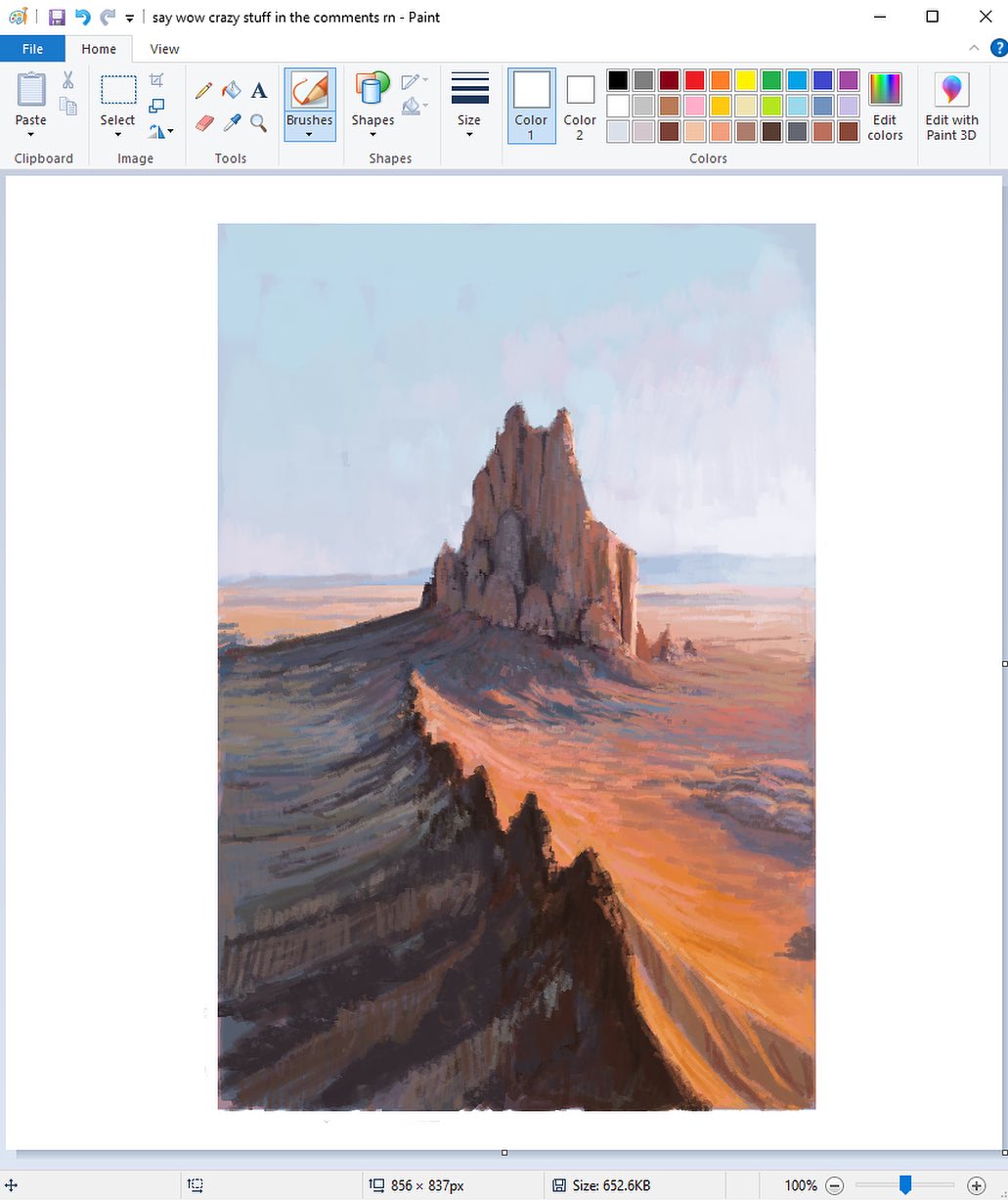Click the Save icon in title bar
The image size is (1008, 1201).
[57, 17]
